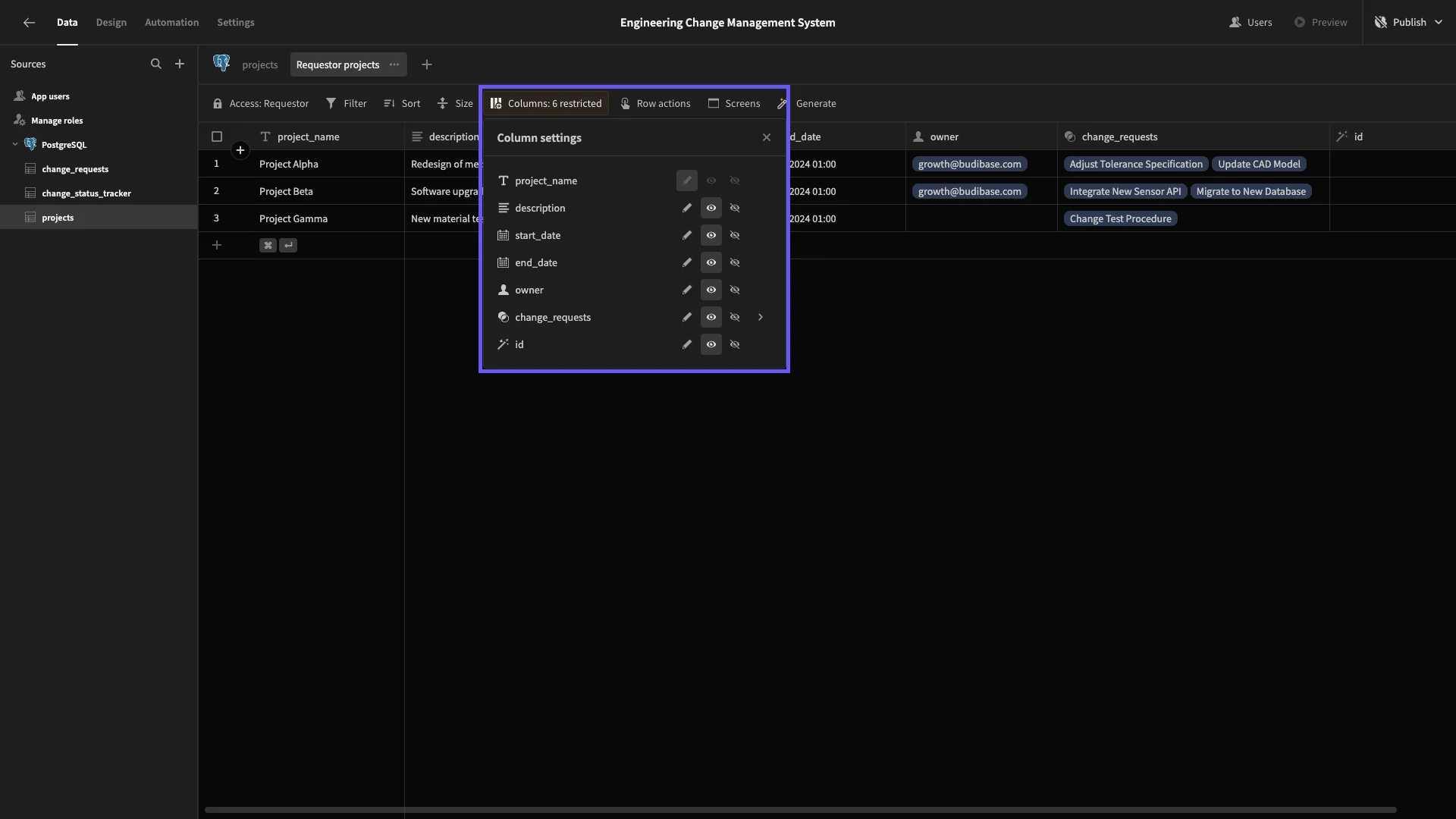Click the Change Test Procedure tag

pyautogui.click(x=1120, y=218)
